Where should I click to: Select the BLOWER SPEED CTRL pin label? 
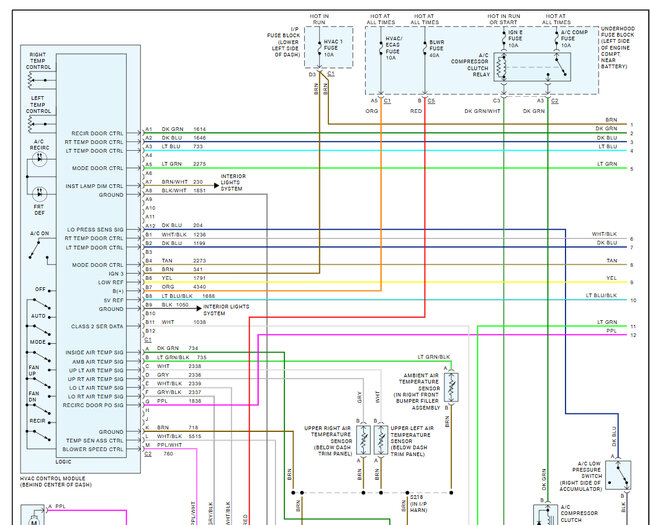[x=93, y=449]
